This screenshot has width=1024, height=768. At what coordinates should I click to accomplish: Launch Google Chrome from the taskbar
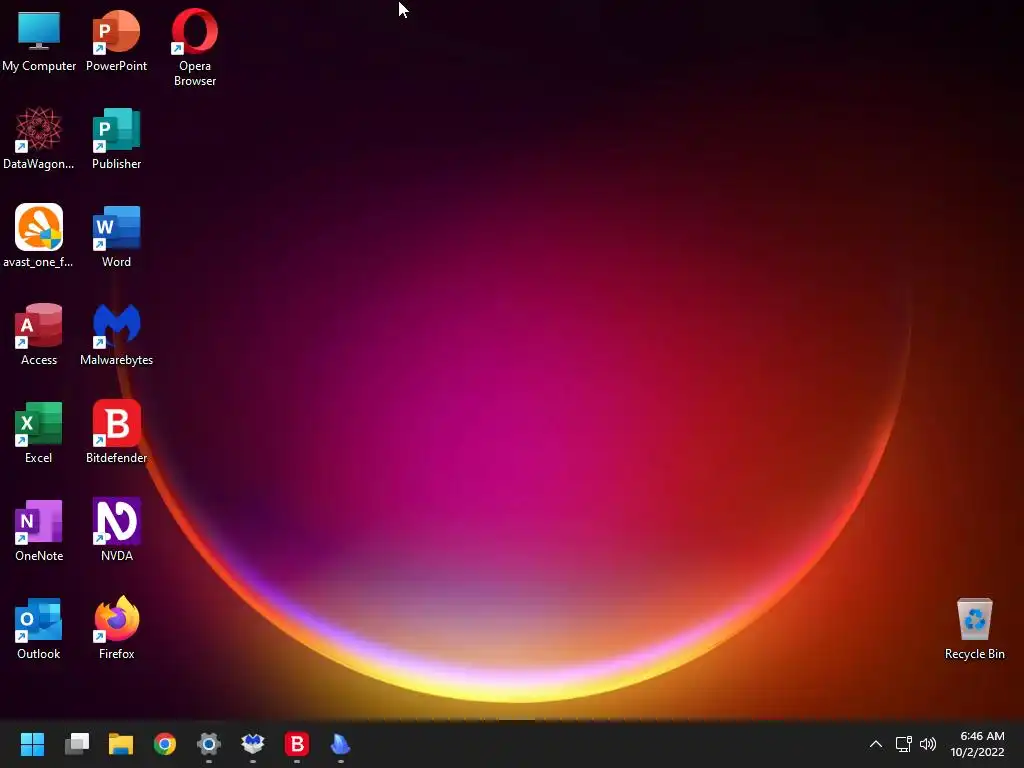pyautogui.click(x=165, y=744)
